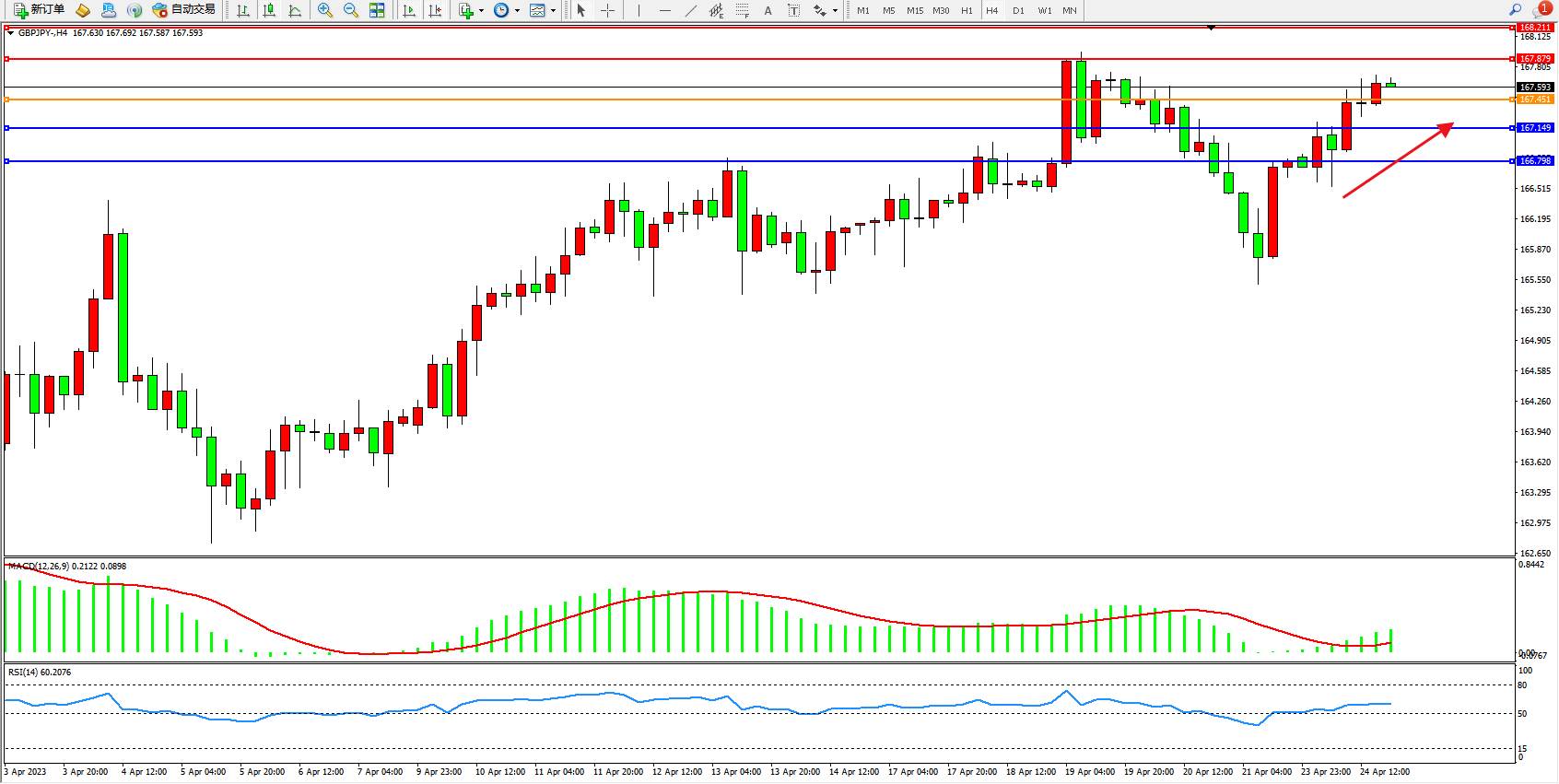Pick the trendline drawing tool

pos(691,11)
